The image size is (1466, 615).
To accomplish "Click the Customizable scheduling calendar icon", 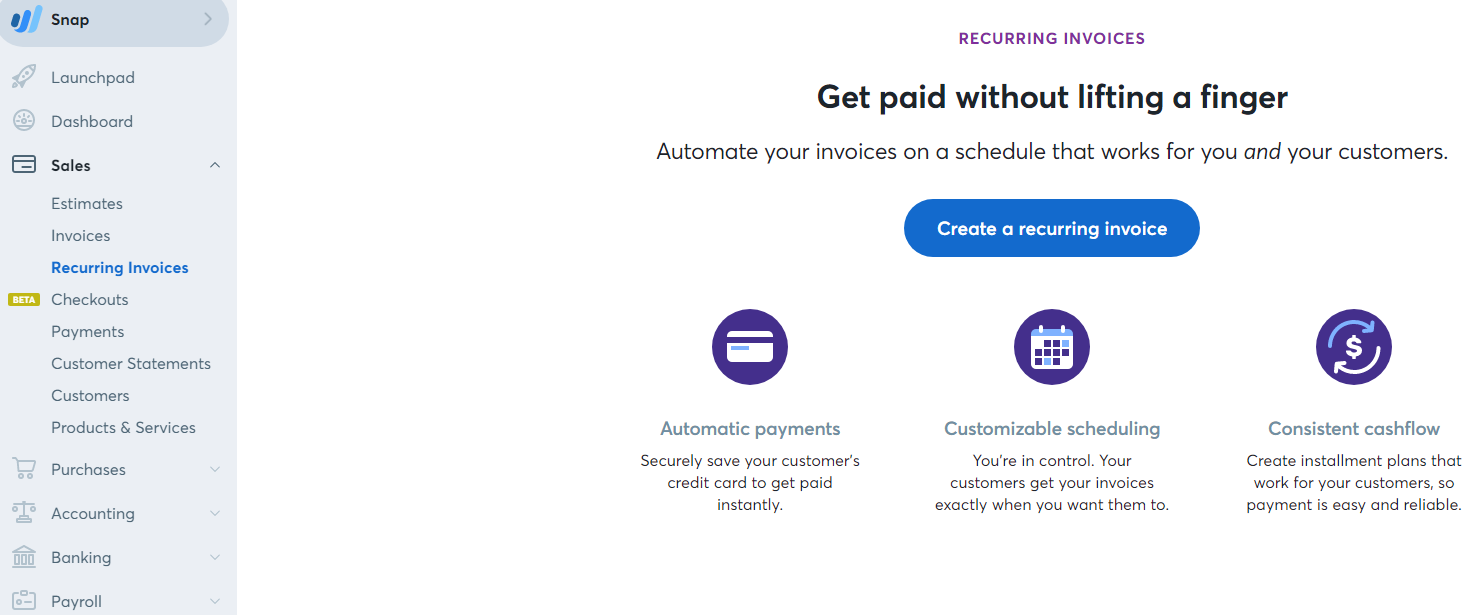I will (x=1052, y=347).
